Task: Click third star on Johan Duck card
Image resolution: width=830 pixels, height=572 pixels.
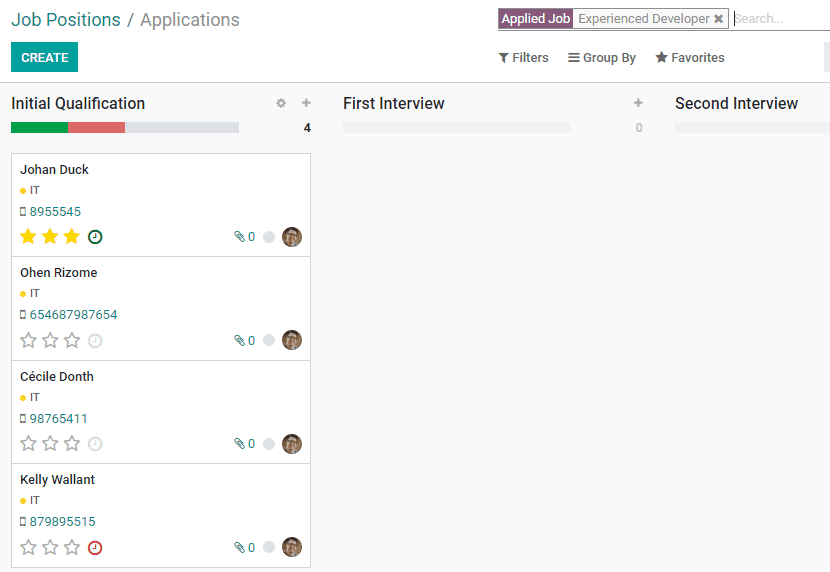Action: click(71, 237)
